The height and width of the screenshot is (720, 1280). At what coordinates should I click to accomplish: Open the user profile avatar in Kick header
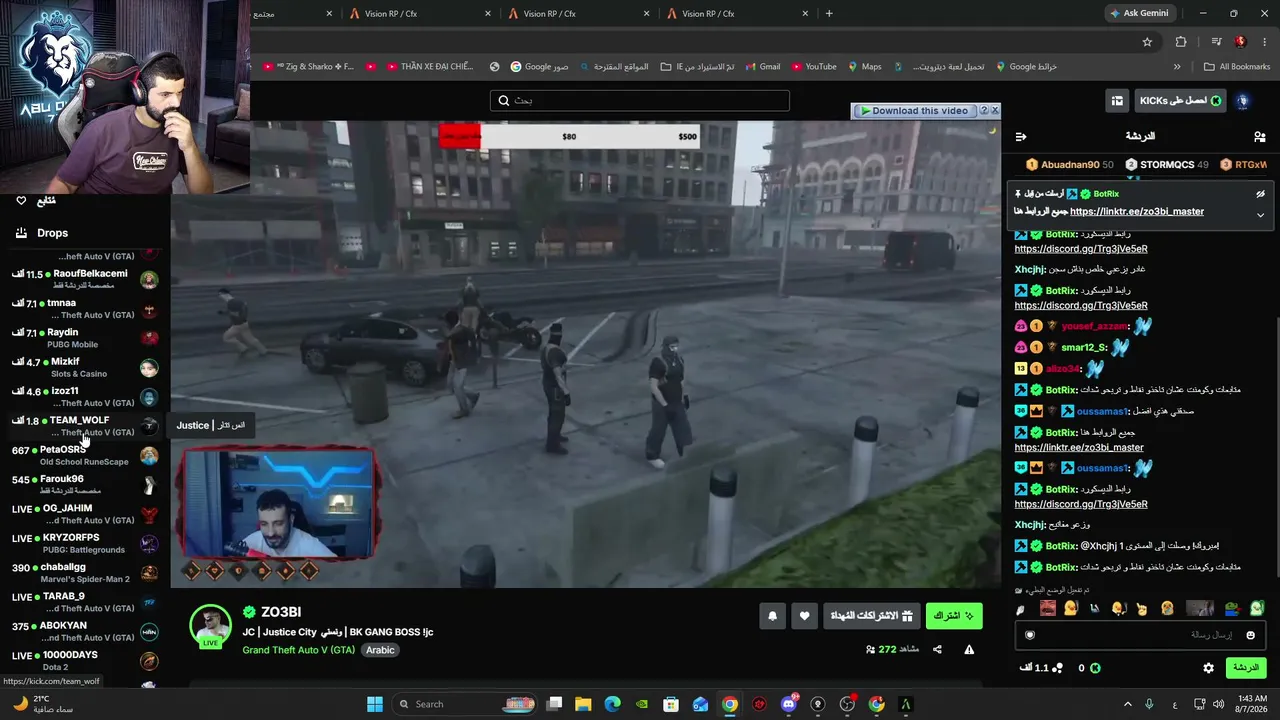(1243, 101)
